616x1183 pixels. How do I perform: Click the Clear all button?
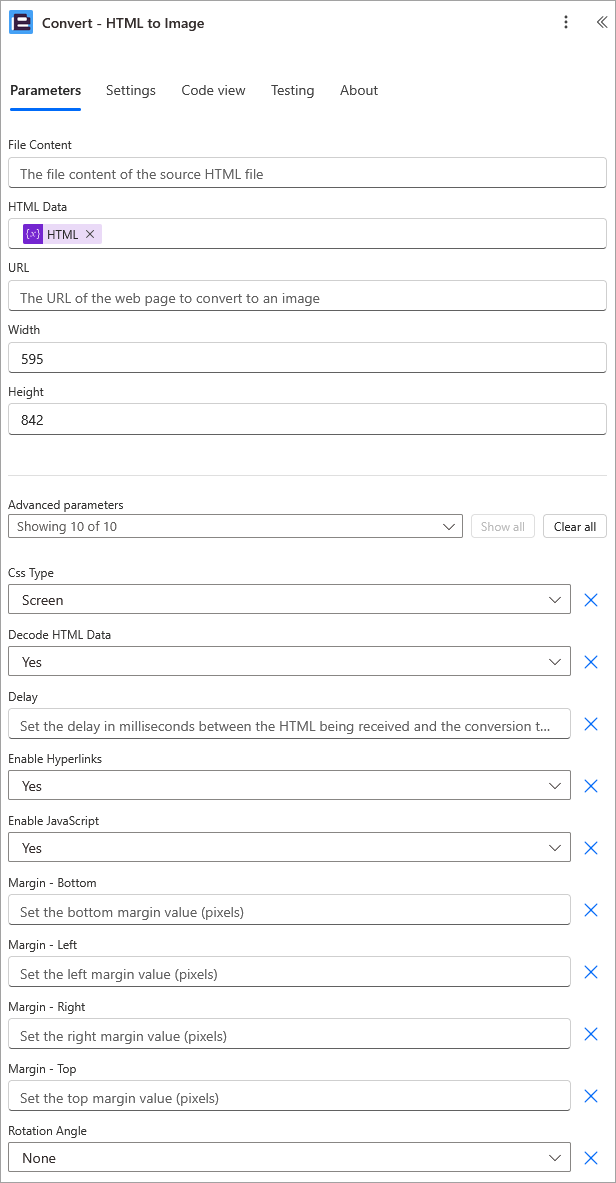574,527
